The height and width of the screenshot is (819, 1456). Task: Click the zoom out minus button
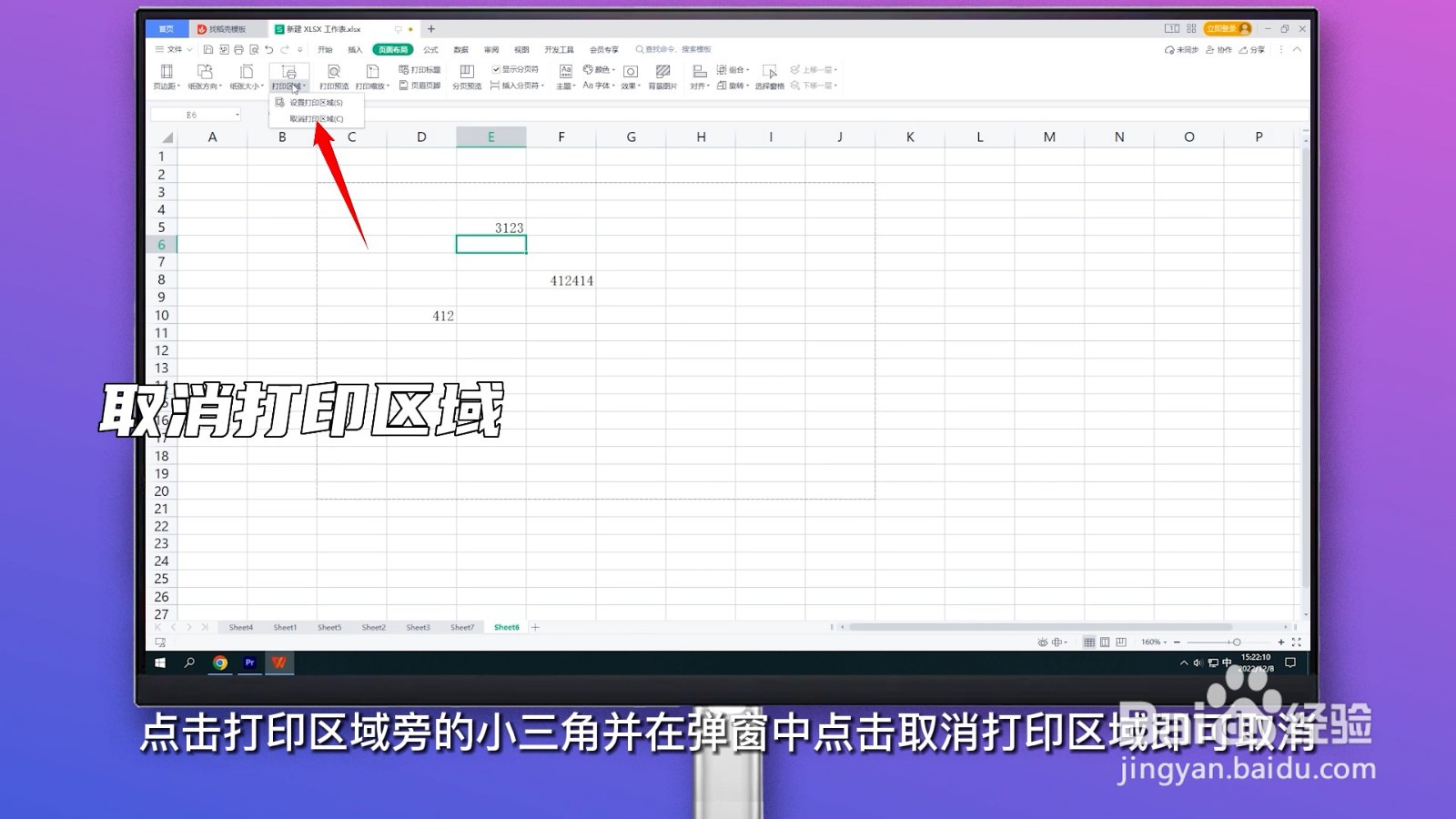[1177, 642]
